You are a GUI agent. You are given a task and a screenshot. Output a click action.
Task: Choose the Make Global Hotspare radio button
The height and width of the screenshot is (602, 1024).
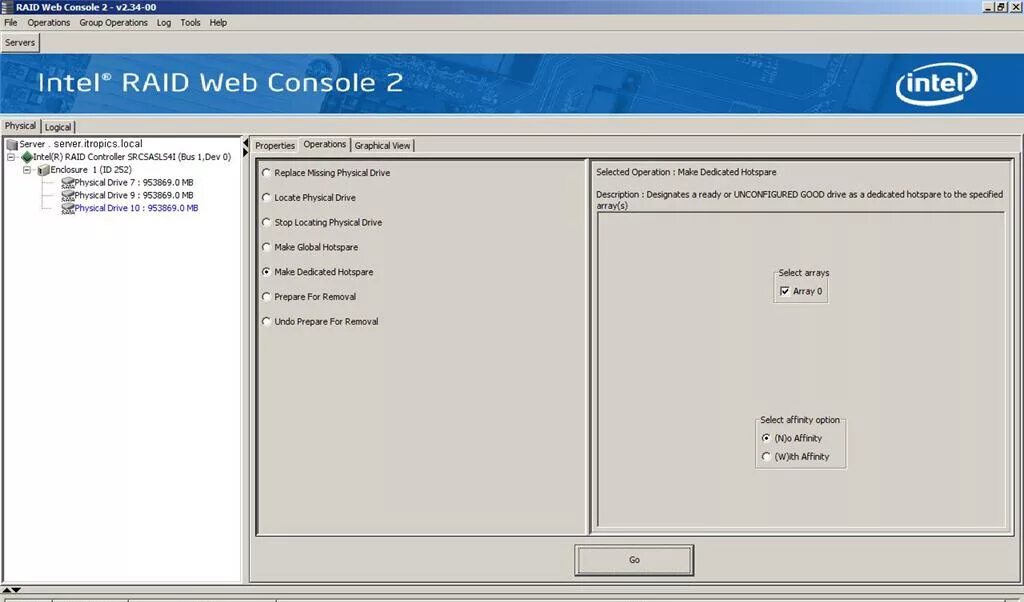pyautogui.click(x=266, y=247)
